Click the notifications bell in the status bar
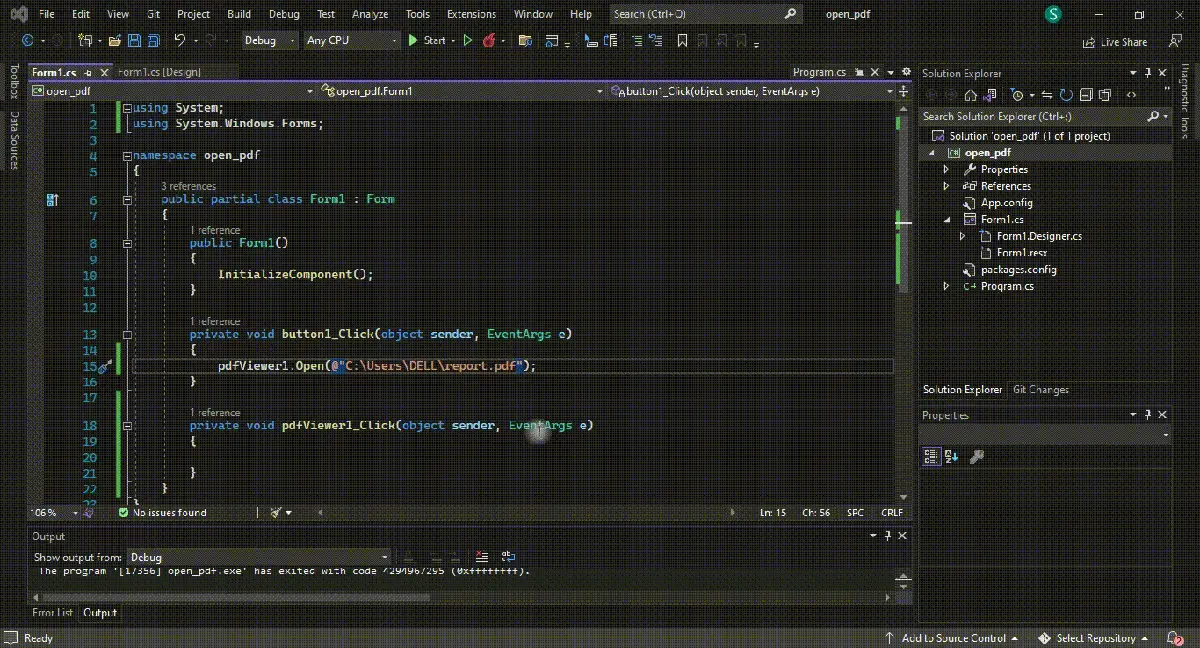 pyautogui.click(x=1175, y=638)
